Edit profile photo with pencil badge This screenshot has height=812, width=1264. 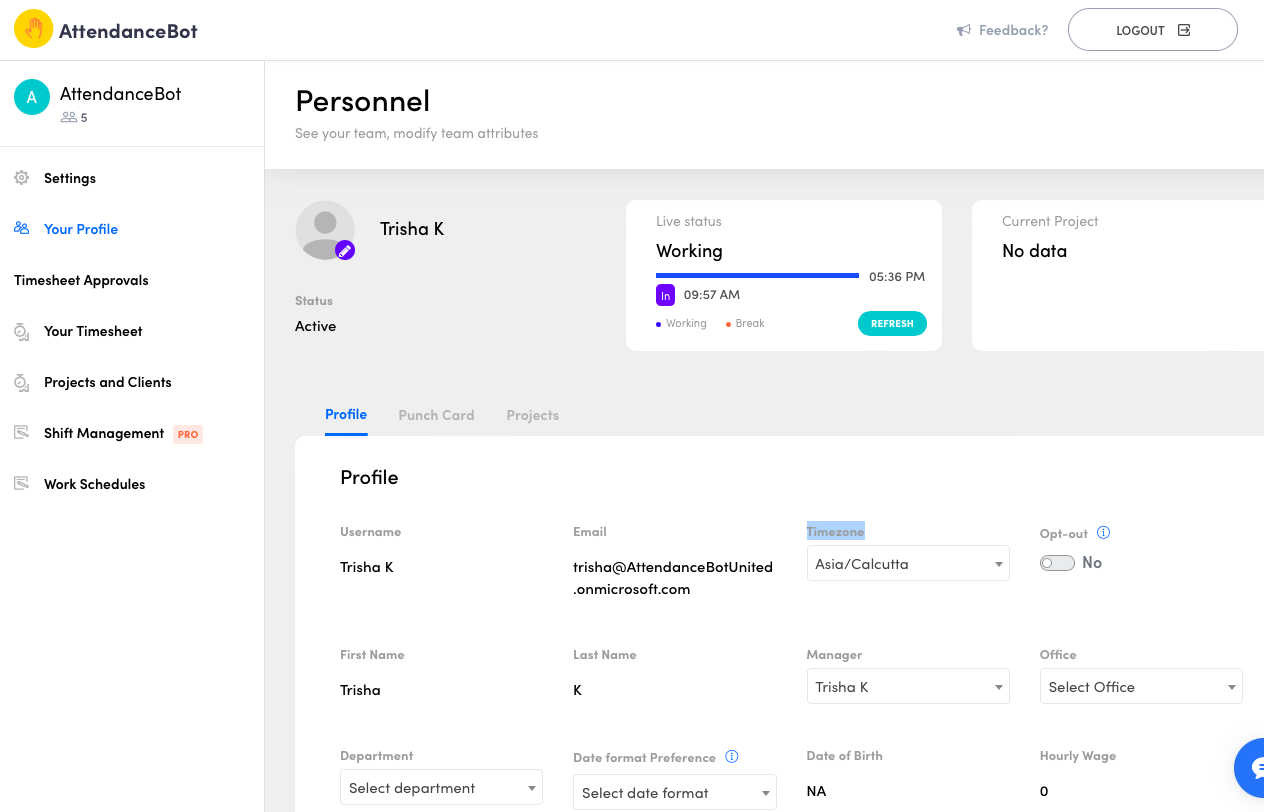(x=345, y=250)
